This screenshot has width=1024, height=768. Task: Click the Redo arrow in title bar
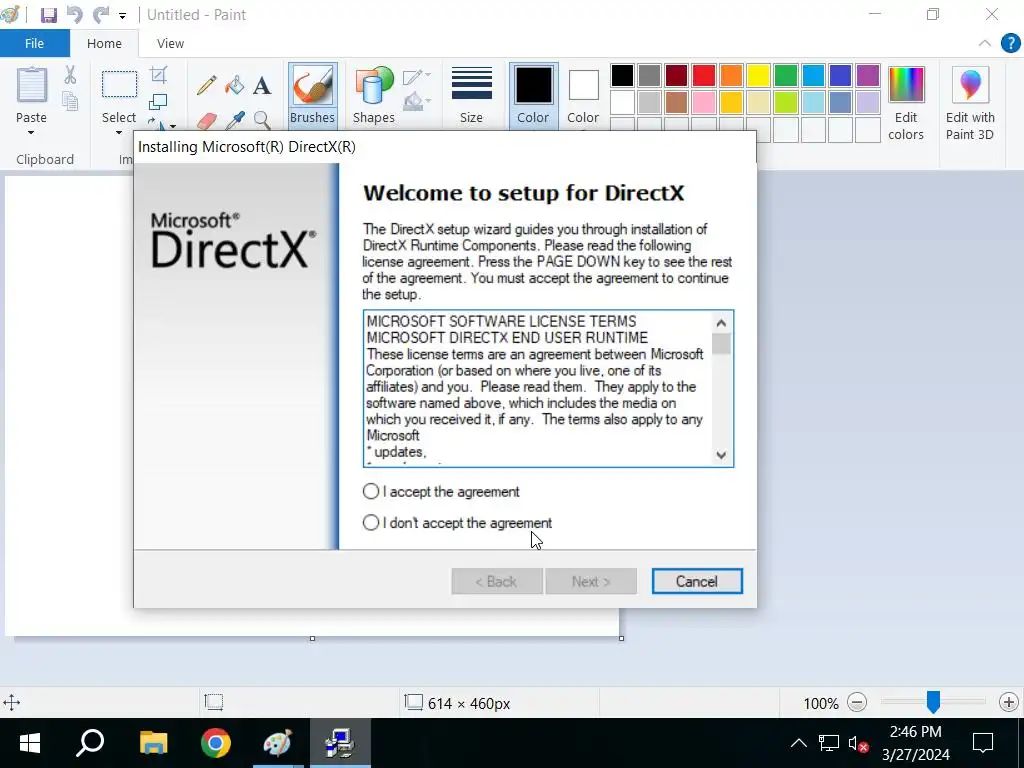(x=101, y=14)
